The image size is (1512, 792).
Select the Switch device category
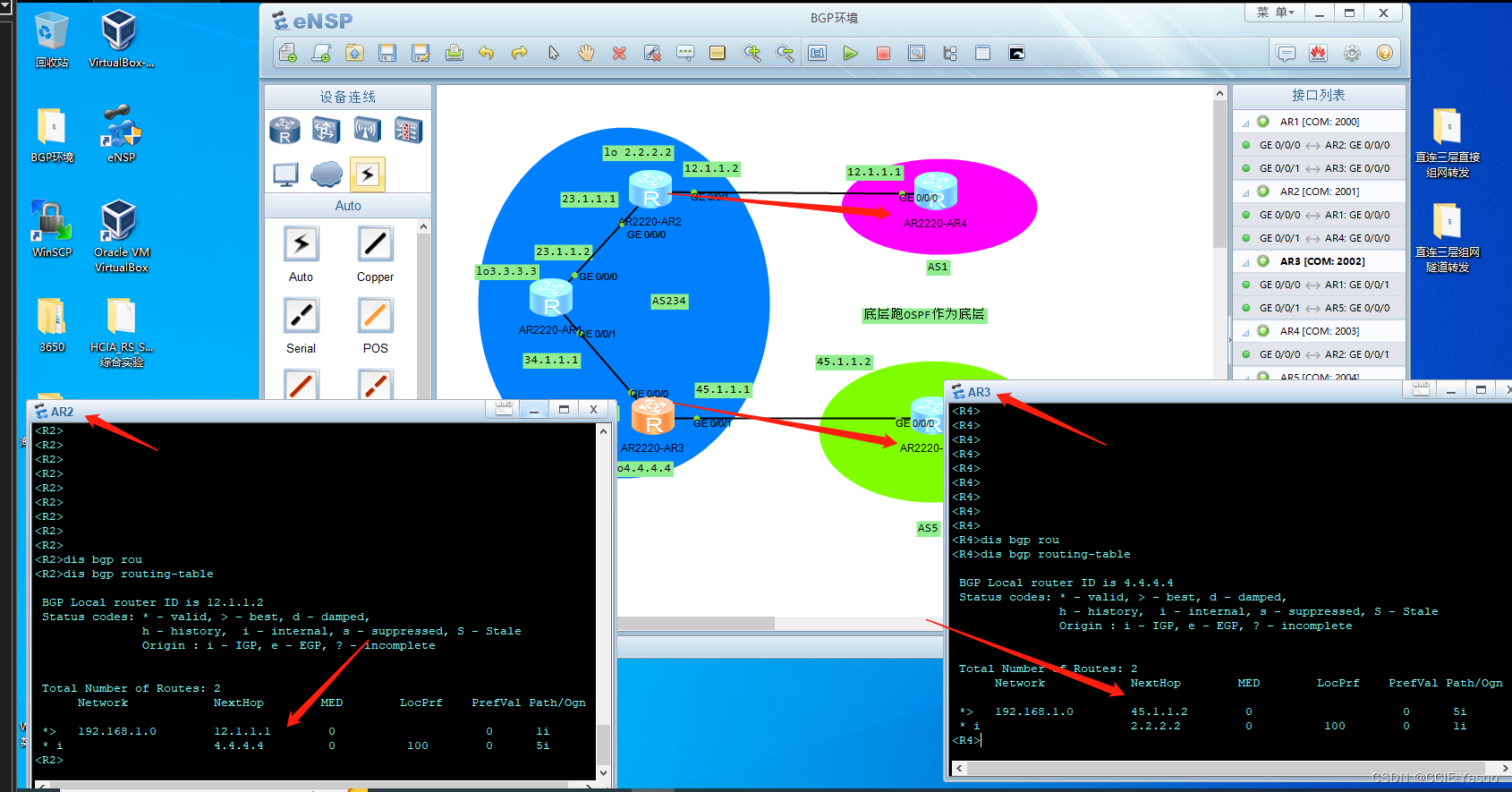[x=326, y=131]
